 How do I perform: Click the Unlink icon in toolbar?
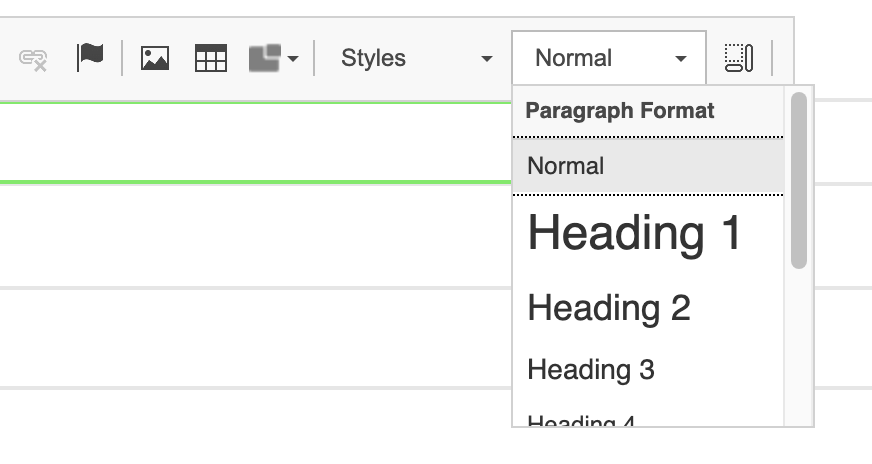pyautogui.click(x=34, y=59)
